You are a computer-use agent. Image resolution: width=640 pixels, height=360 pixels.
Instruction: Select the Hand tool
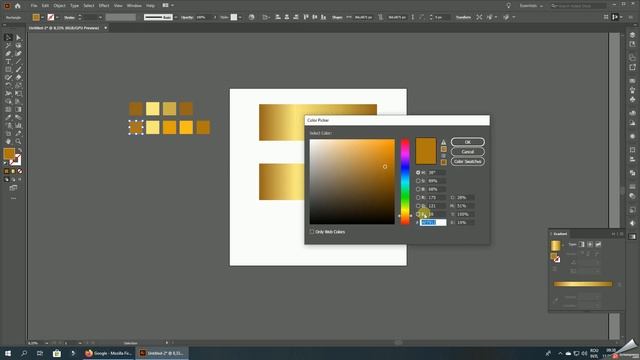pos(8,142)
